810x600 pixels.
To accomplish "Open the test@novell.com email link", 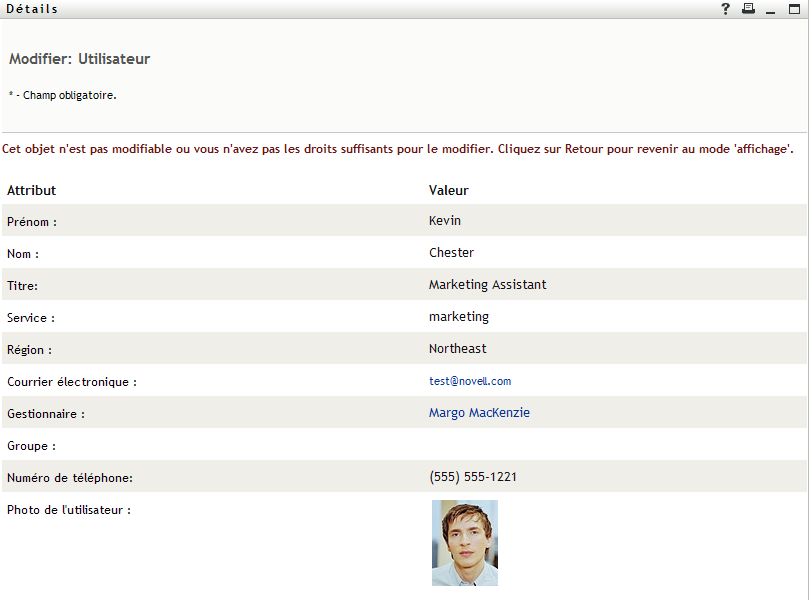I will 470,381.
